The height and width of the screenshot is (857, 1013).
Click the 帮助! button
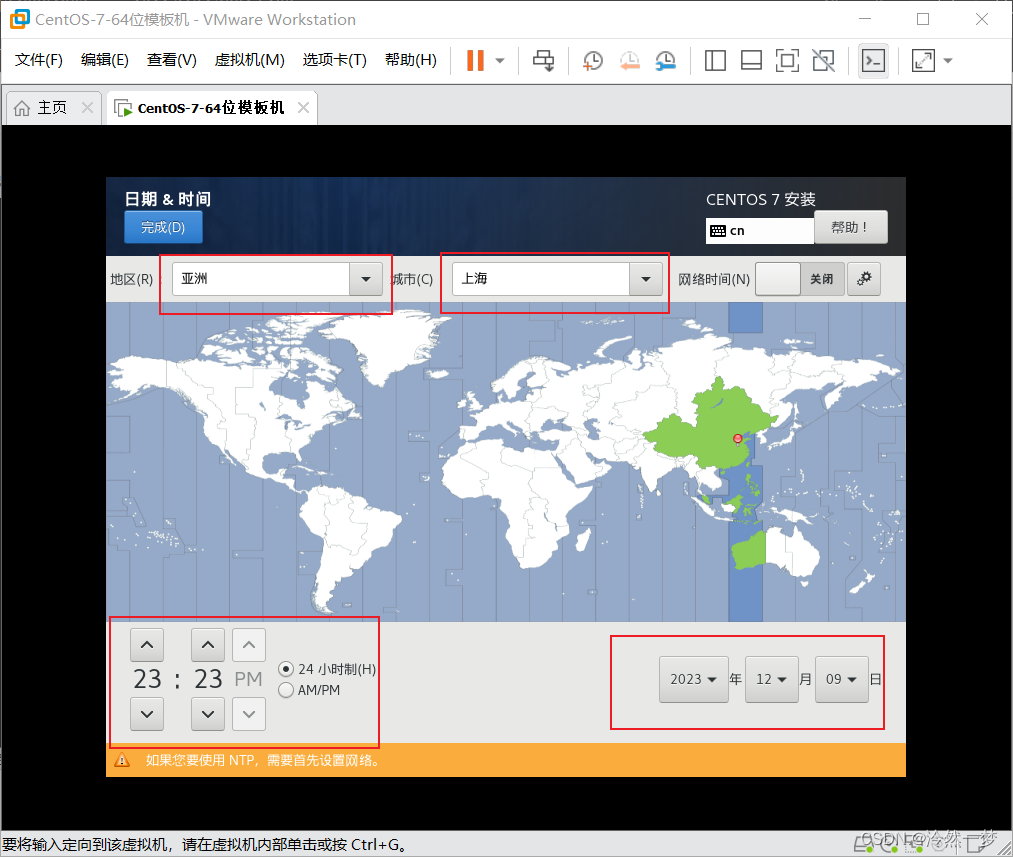[850, 227]
